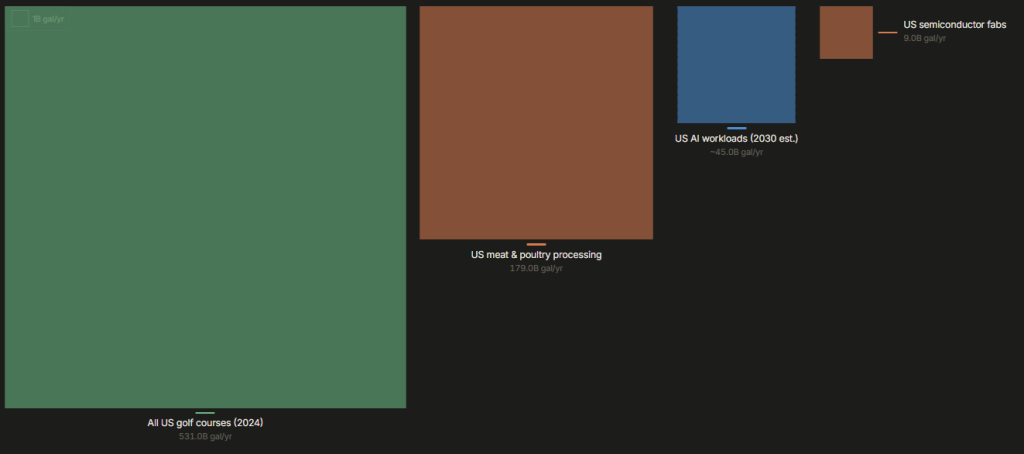This screenshot has width=1024, height=454.
Task: Click the 1B gal/yr scale key square
Action: tap(20, 19)
